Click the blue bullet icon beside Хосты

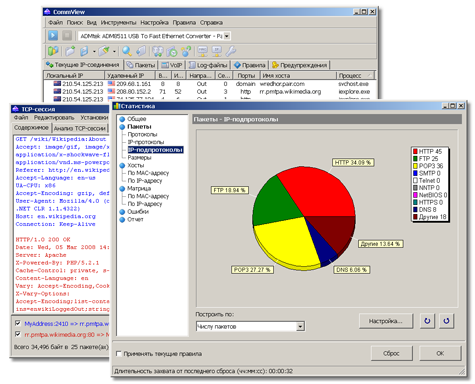click(122, 165)
